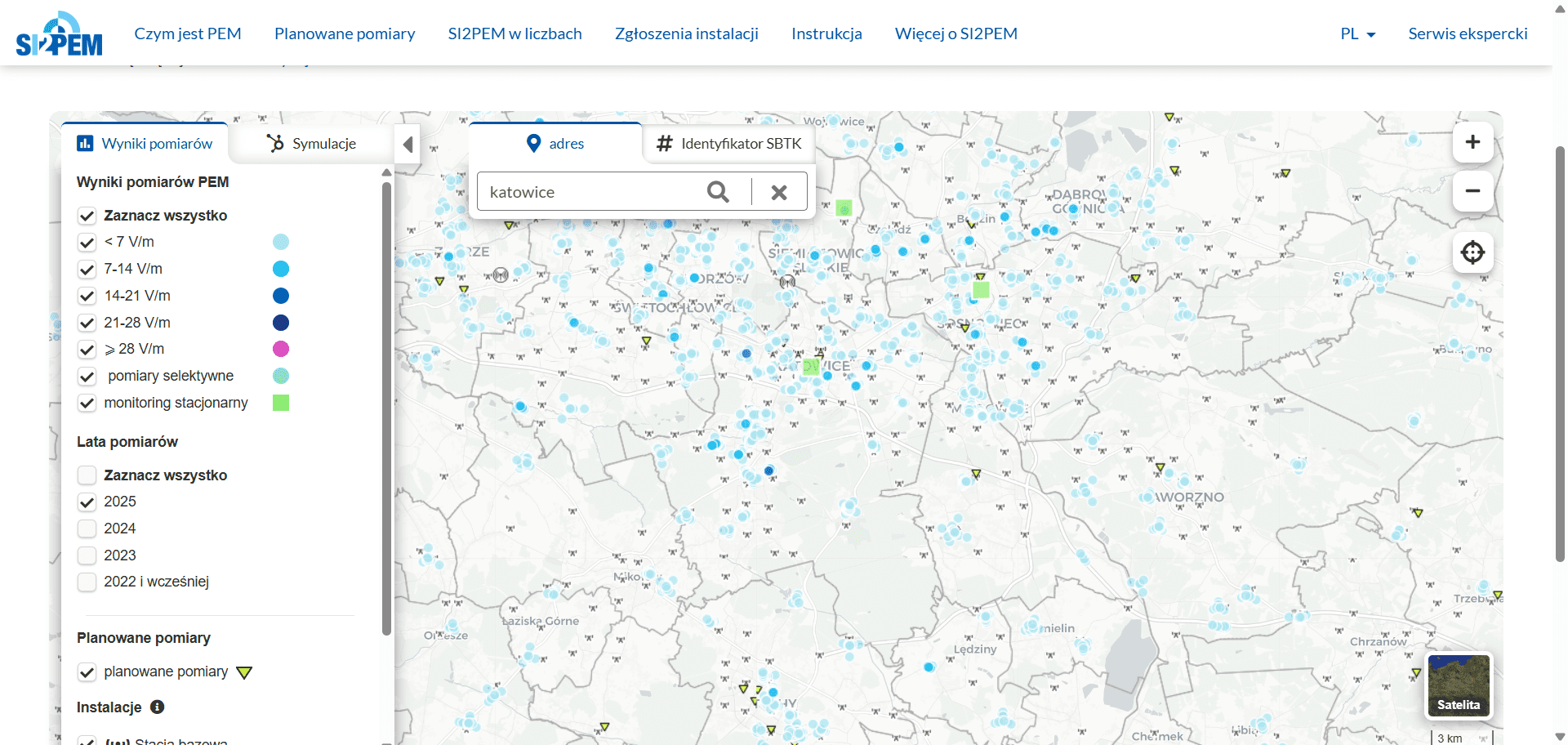1568x745 pixels.
Task: Check the 2022 i wcześniej checkbox
Action: click(x=87, y=582)
